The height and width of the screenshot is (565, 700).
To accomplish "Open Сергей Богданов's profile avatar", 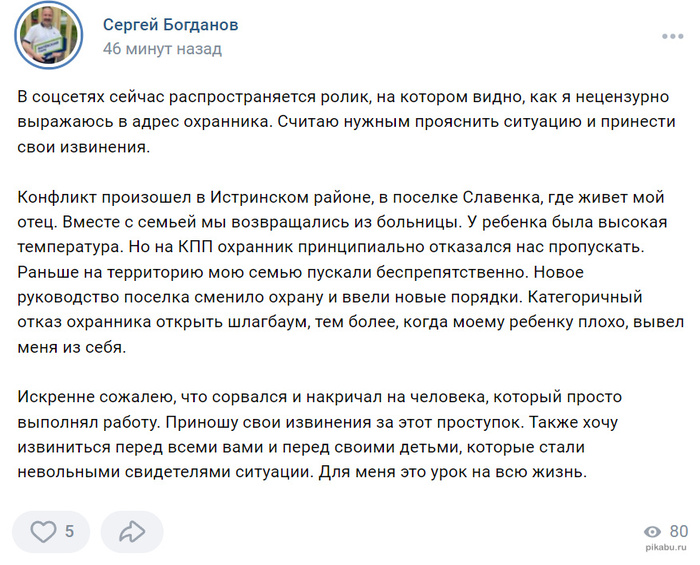I will [x=49, y=36].
